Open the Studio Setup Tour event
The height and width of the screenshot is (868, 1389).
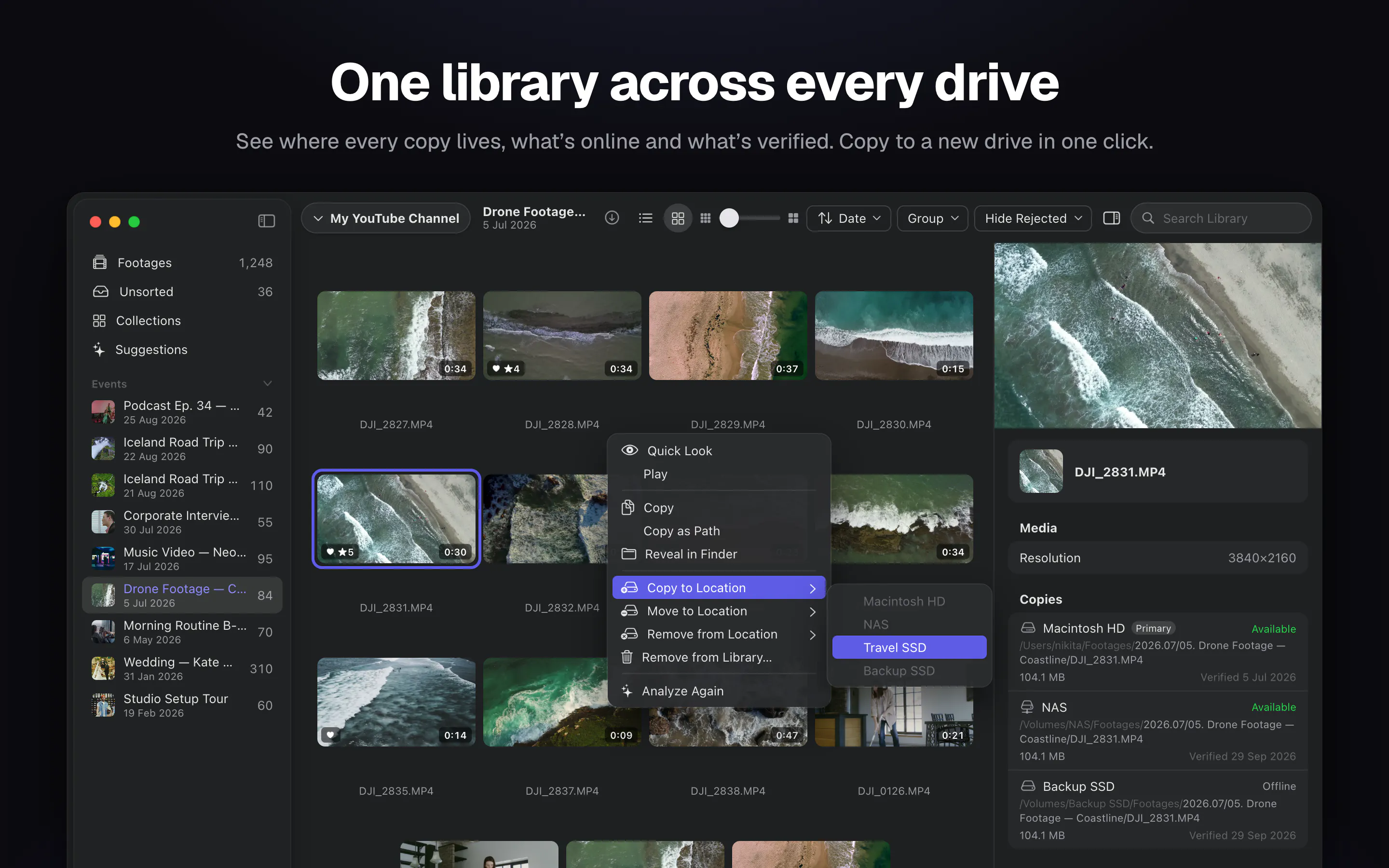point(182,705)
